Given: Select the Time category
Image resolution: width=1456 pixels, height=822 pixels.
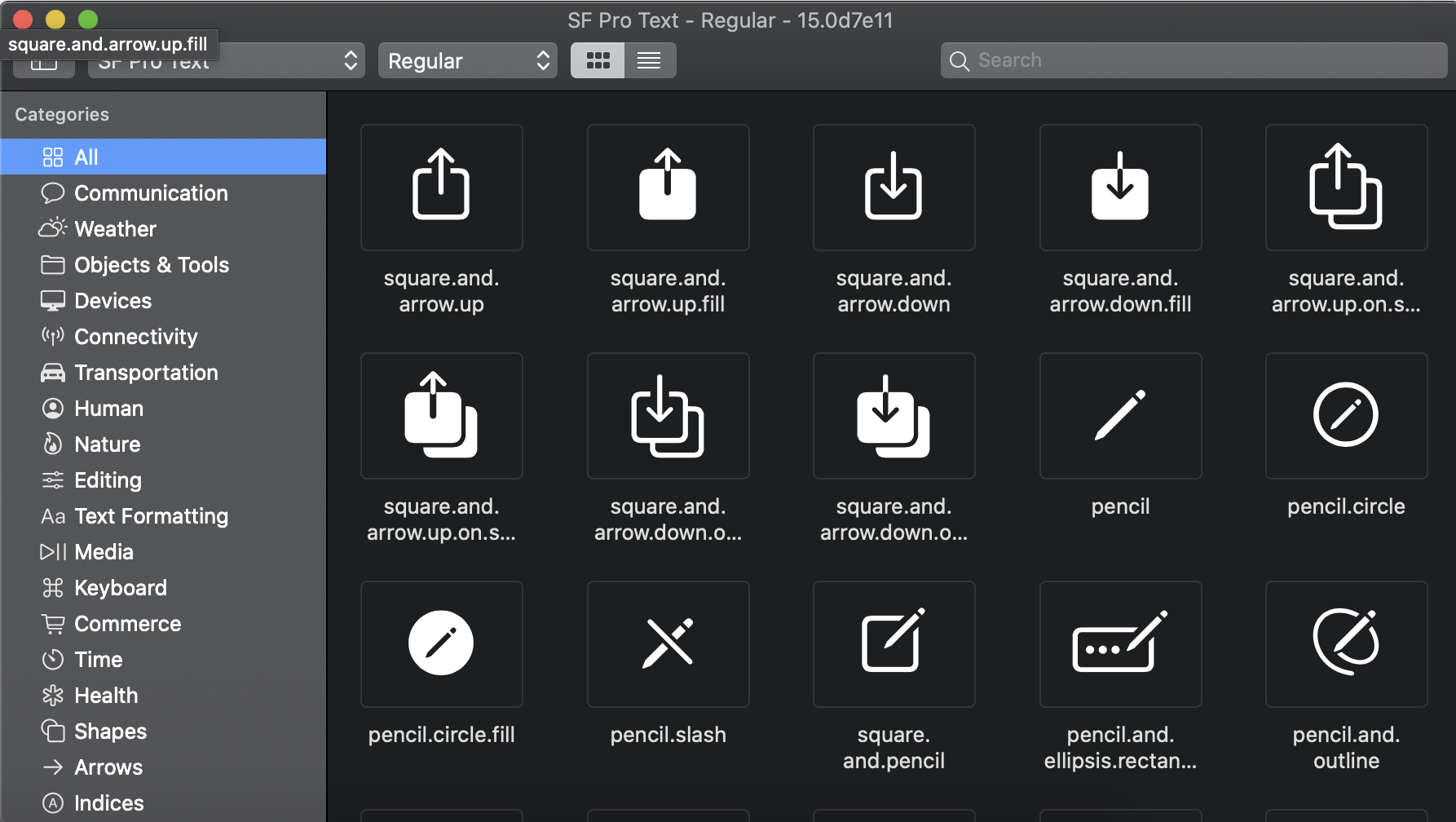Looking at the screenshot, I should click(x=163, y=659).
